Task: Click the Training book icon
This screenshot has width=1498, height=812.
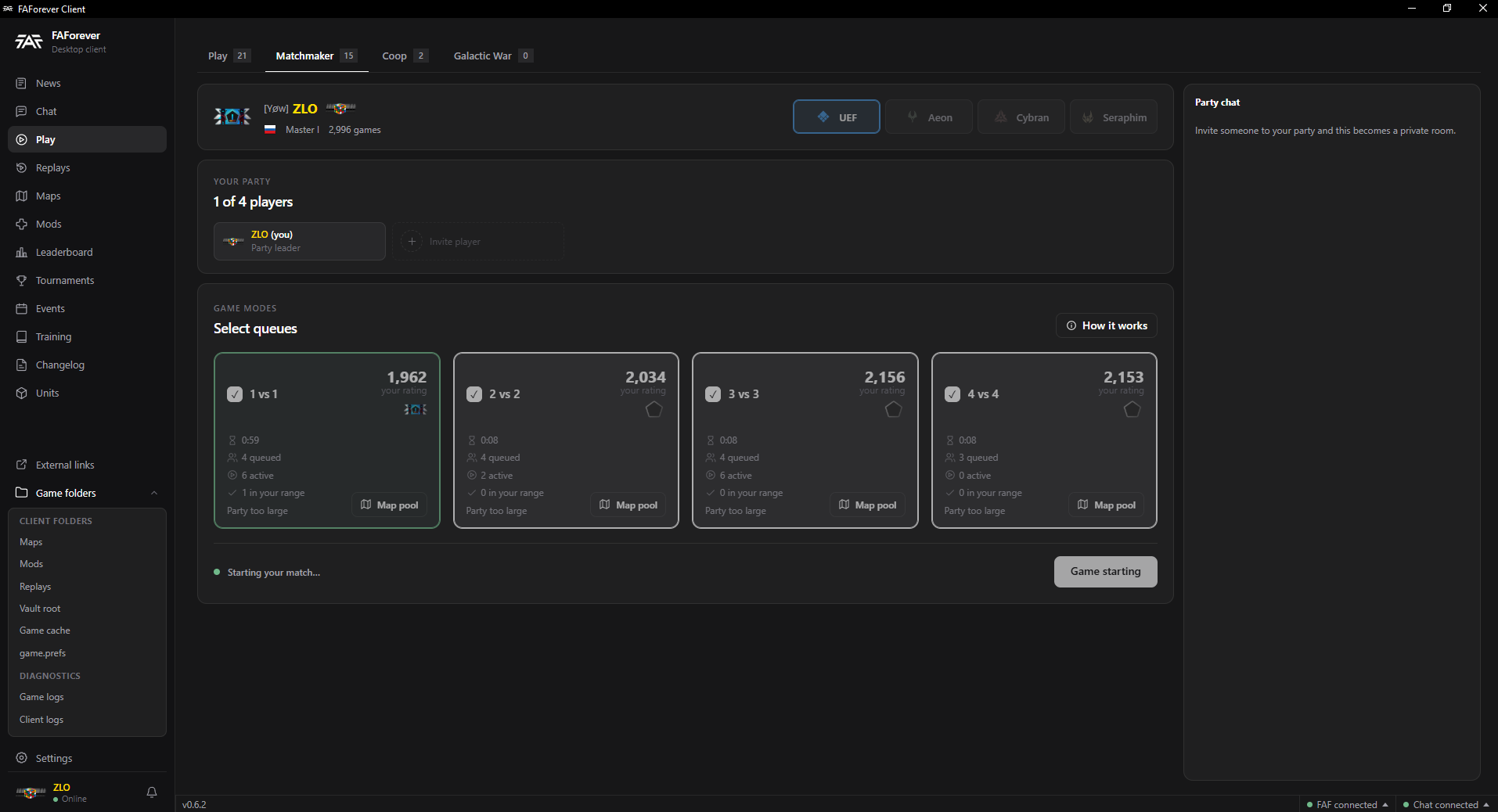Action: click(22, 336)
